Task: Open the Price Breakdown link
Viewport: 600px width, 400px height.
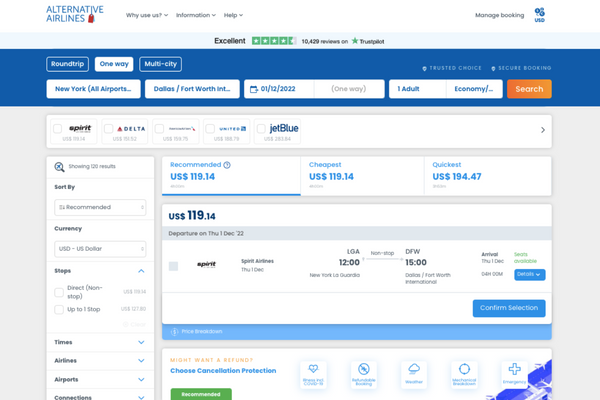Action: (x=202, y=331)
